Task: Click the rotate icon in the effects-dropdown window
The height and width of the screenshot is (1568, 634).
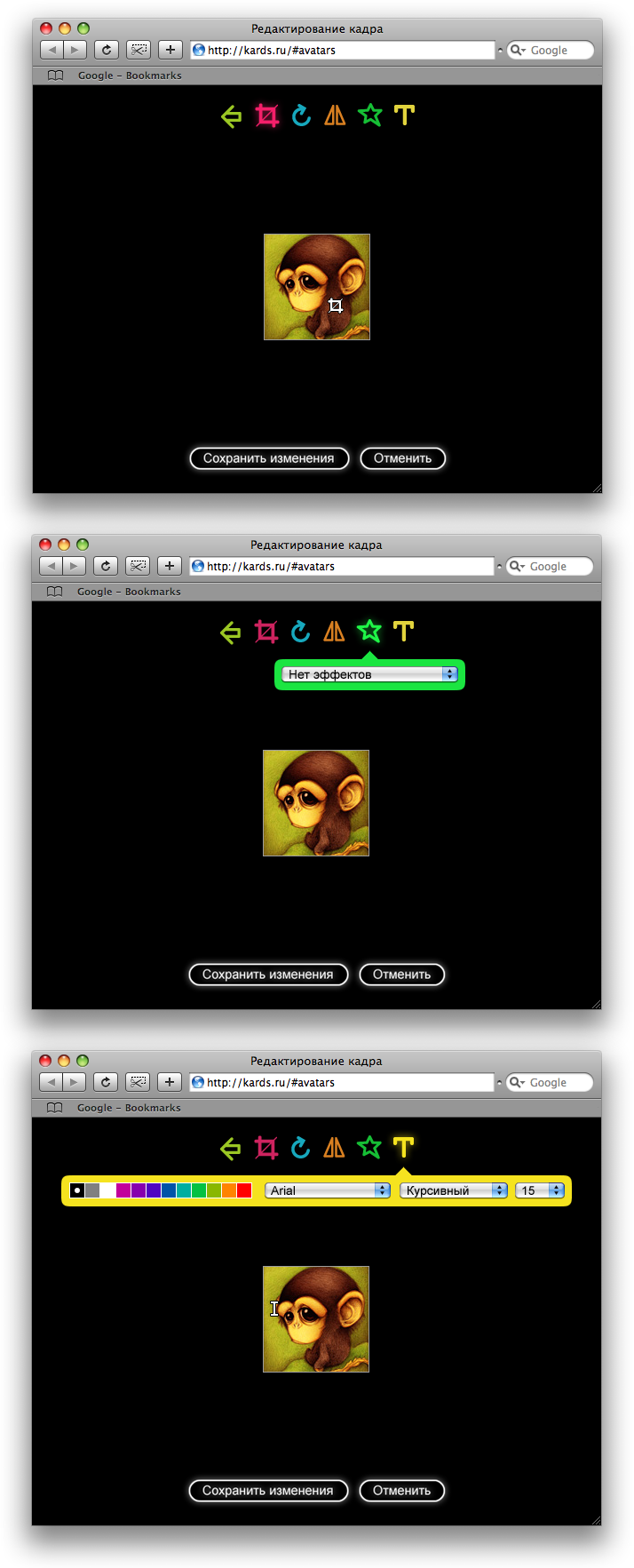Action: pos(300,631)
